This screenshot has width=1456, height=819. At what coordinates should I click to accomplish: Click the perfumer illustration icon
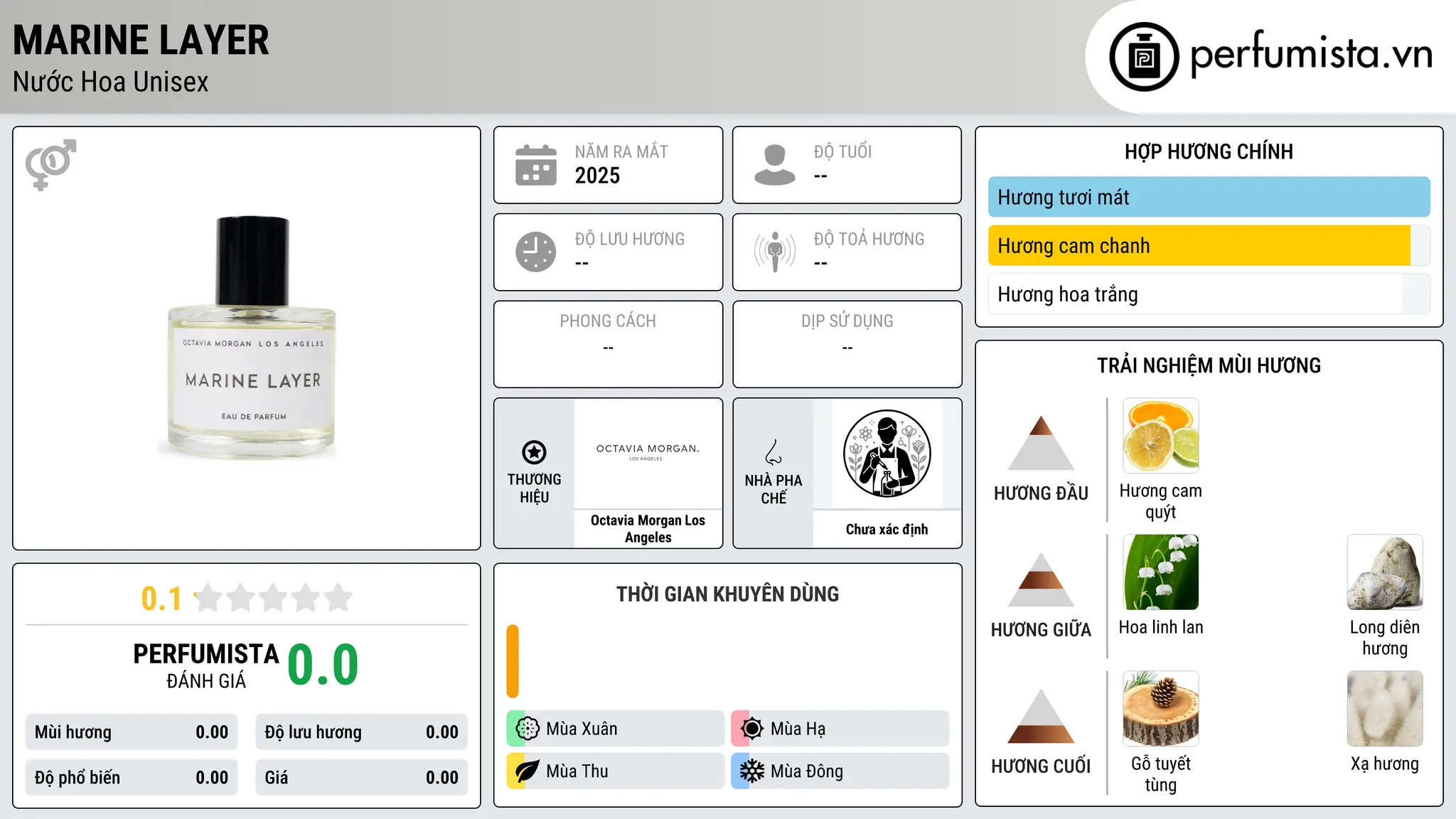[887, 454]
